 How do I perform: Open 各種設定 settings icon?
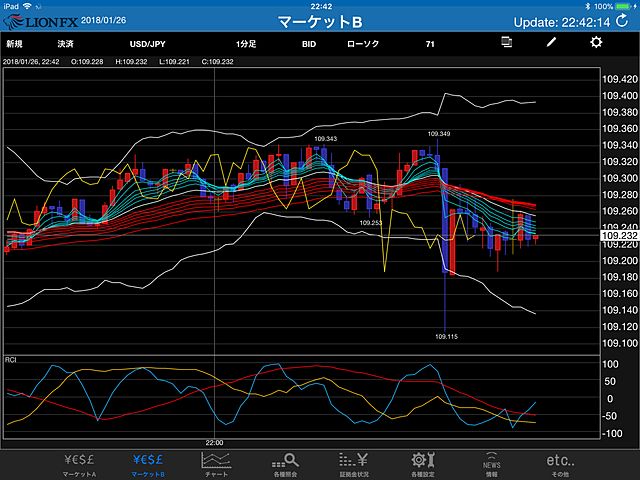click(424, 463)
